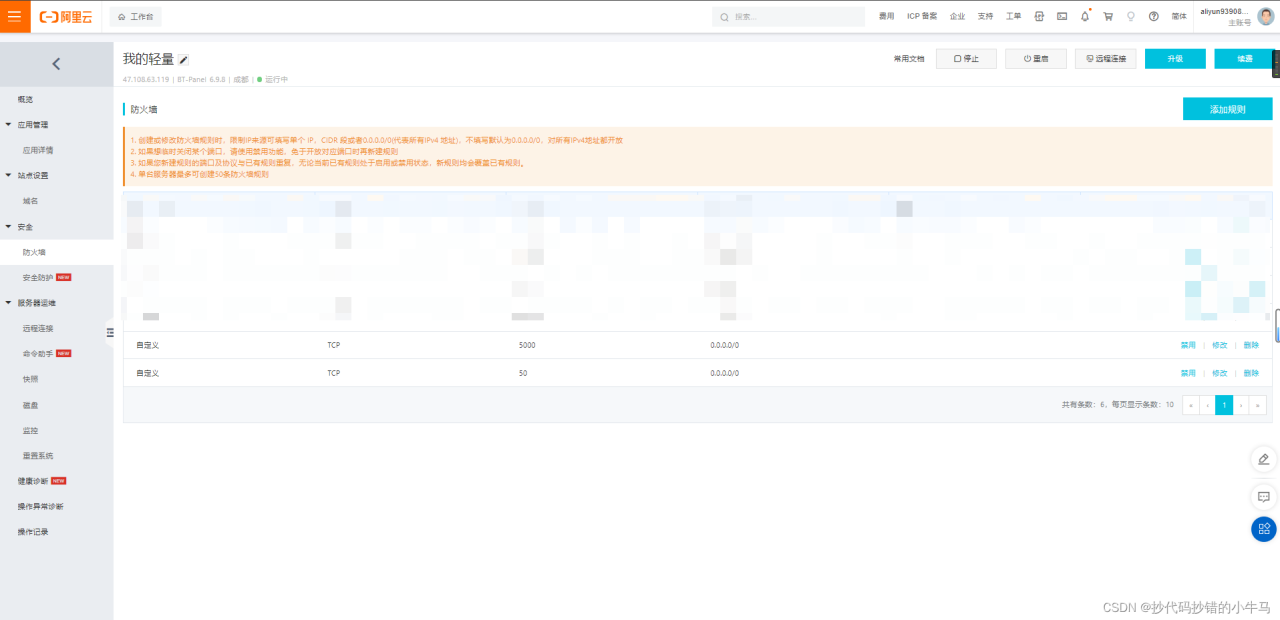This screenshot has width=1280, height=620.
Task: Collapse sidebar with the back chevron
Action: click(56, 64)
